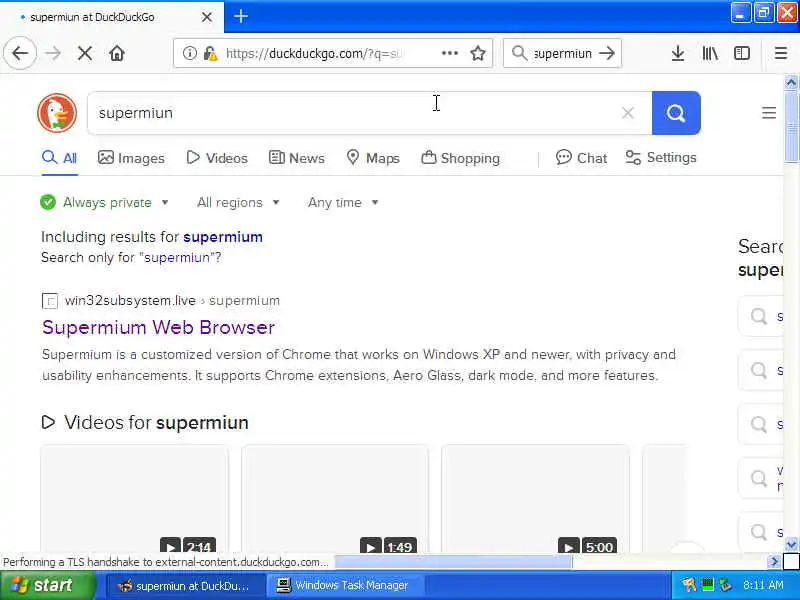This screenshot has width=800, height=600.
Task: Click the green CPU usage tray icon
Action: point(707,585)
